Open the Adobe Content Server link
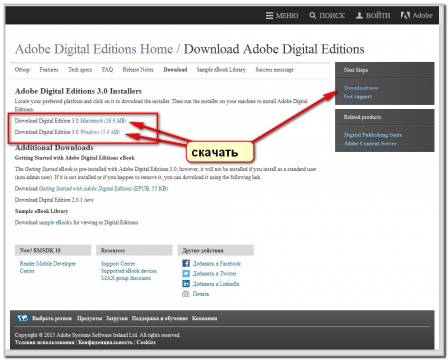The height and width of the screenshot is (360, 448). pyautogui.click(x=370, y=144)
